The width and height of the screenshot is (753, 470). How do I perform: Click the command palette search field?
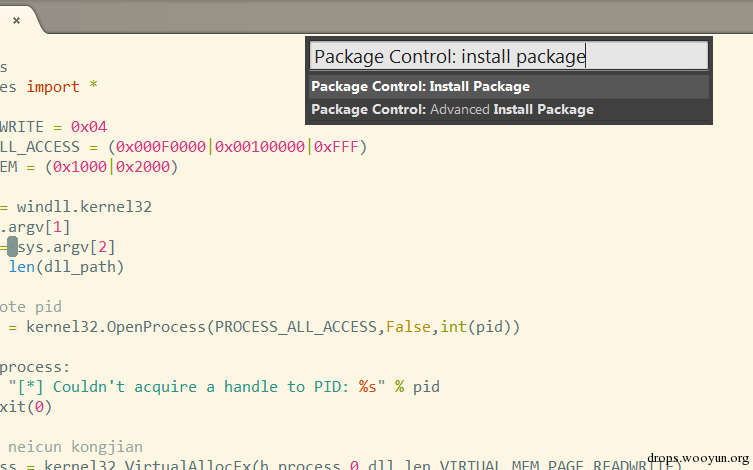tap(509, 56)
